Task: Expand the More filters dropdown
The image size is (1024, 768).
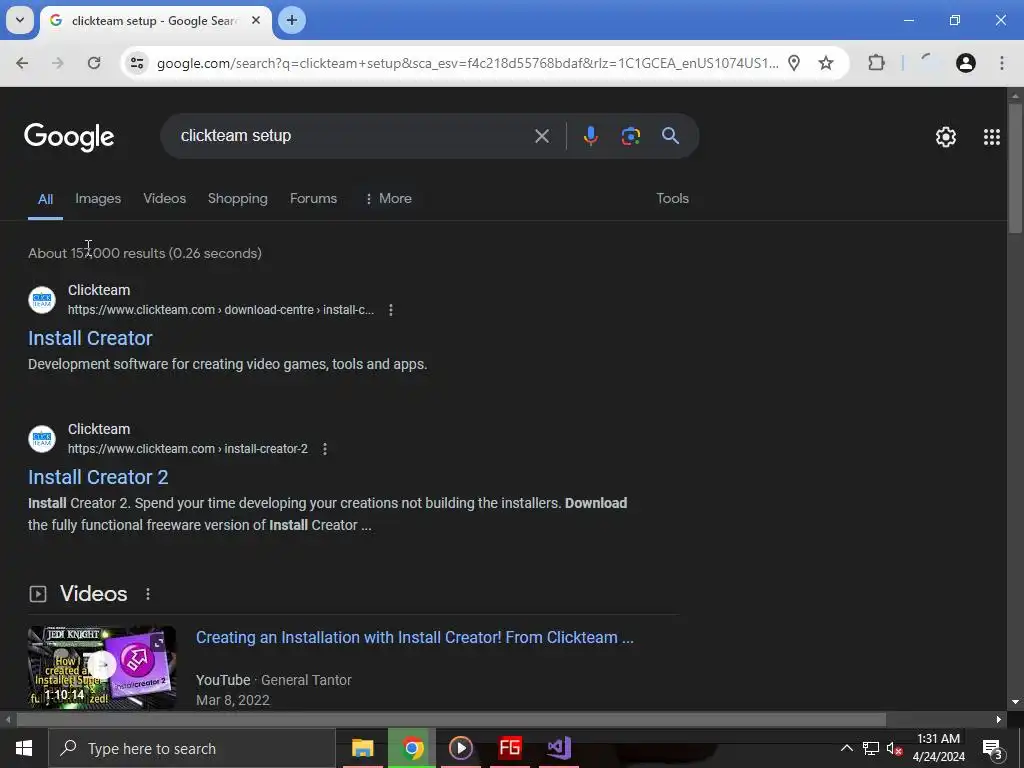Action: click(388, 199)
